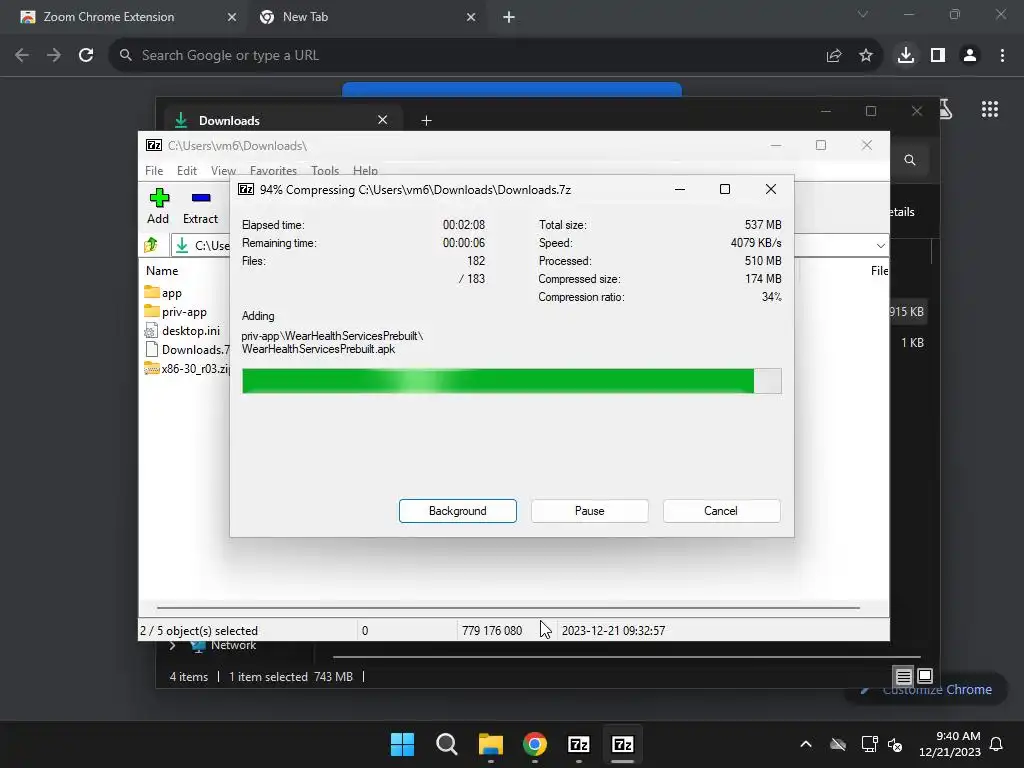The width and height of the screenshot is (1024, 768).
Task: Share this page from the address bar
Action: [x=833, y=56]
